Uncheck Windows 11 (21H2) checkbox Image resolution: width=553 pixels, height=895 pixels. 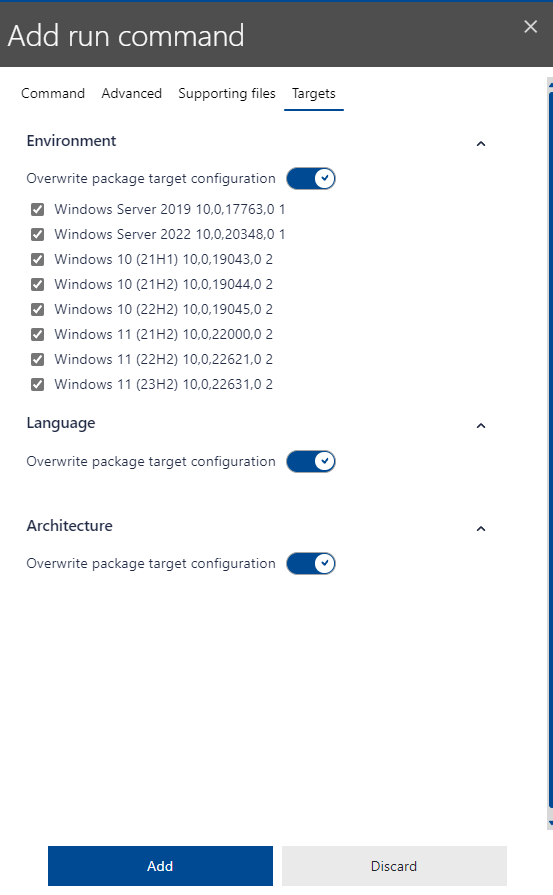38,334
